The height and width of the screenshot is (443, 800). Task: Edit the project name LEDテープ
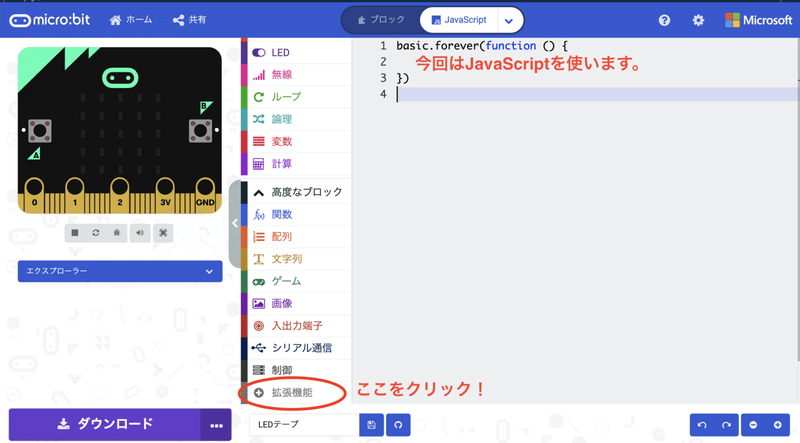coord(304,425)
